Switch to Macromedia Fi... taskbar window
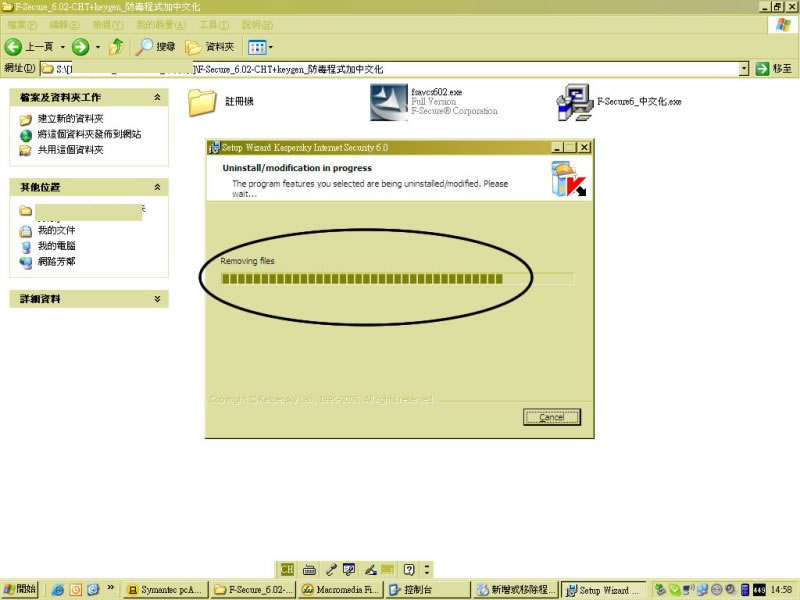Image resolution: width=800 pixels, height=600 pixels. (x=340, y=590)
